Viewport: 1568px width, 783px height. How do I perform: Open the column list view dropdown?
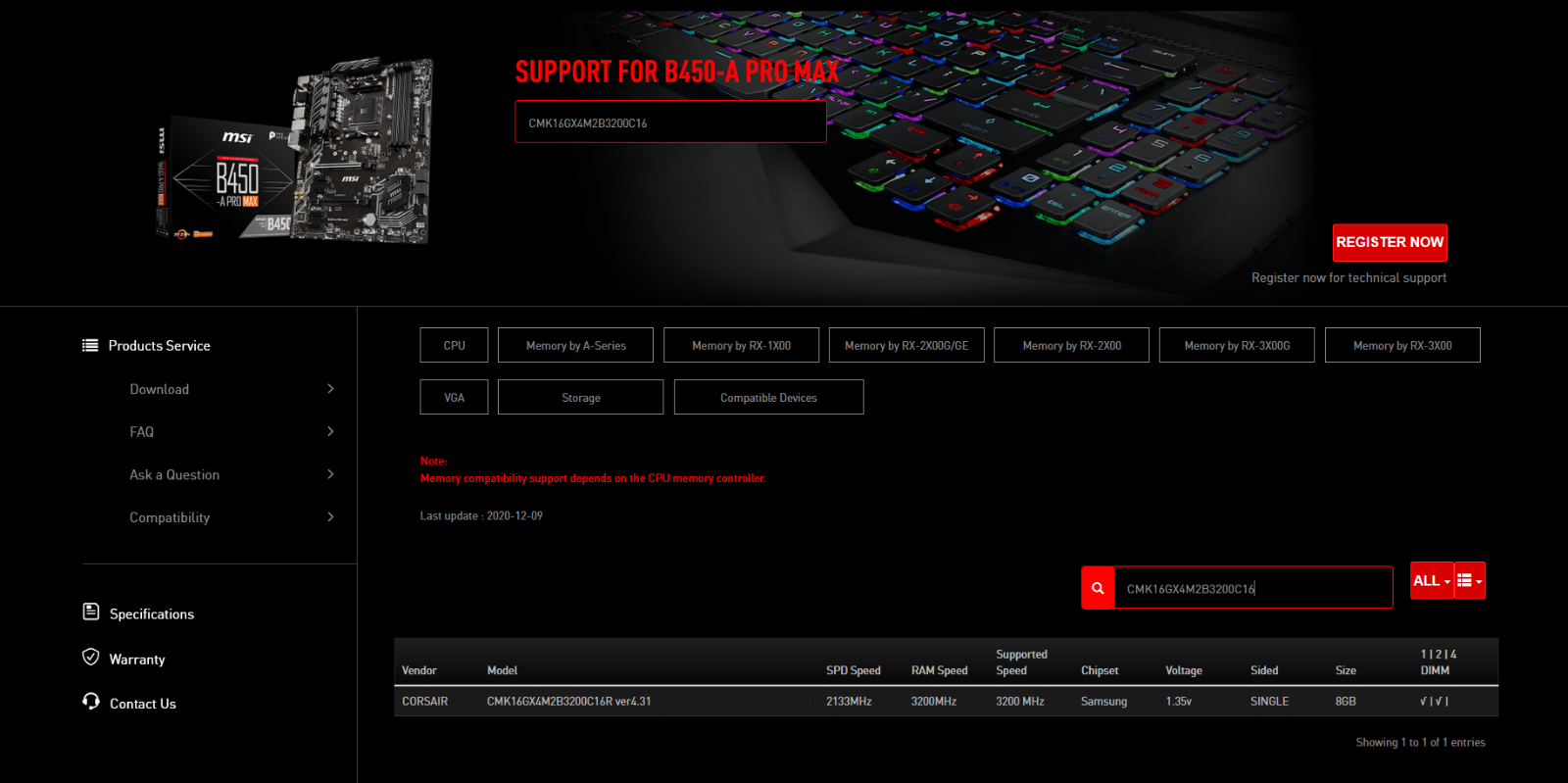click(1469, 580)
